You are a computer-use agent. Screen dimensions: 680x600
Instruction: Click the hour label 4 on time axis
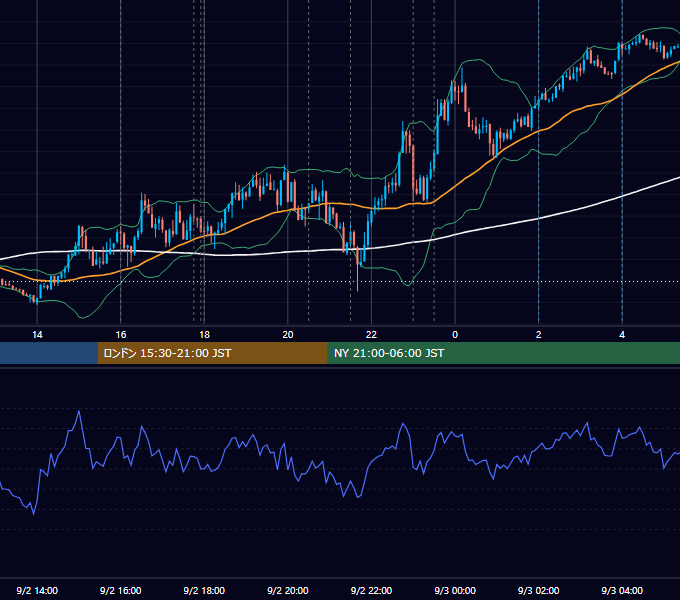tap(622, 334)
